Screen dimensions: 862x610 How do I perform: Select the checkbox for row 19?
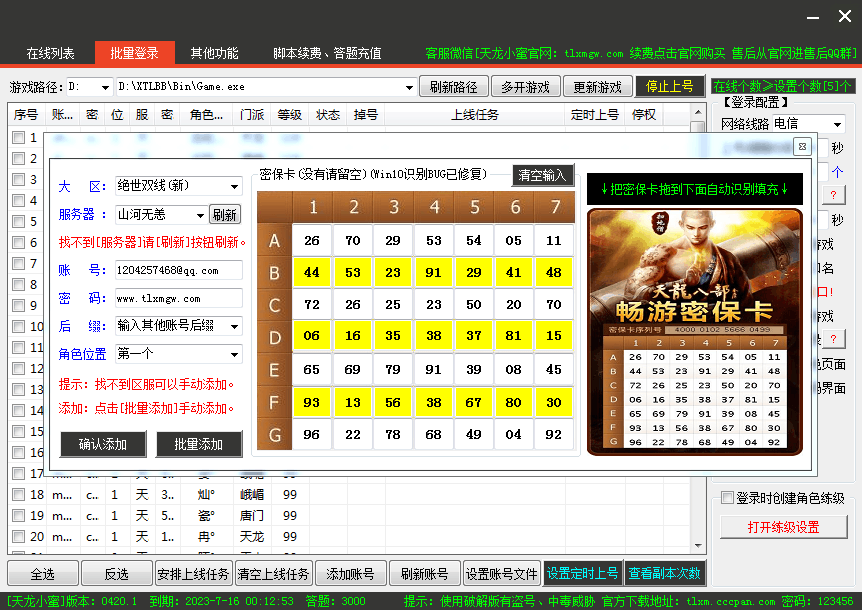tap(19, 515)
